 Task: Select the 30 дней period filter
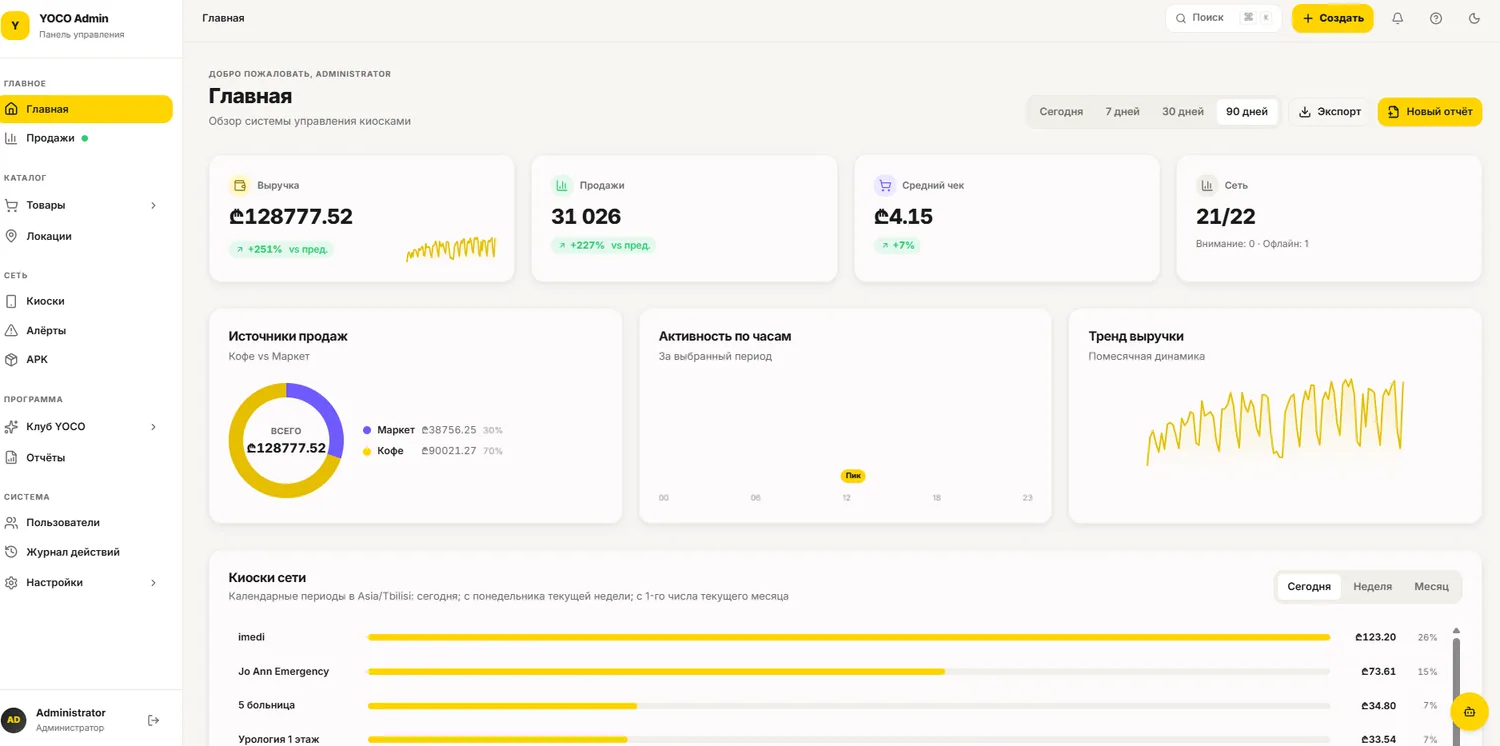click(1183, 112)
